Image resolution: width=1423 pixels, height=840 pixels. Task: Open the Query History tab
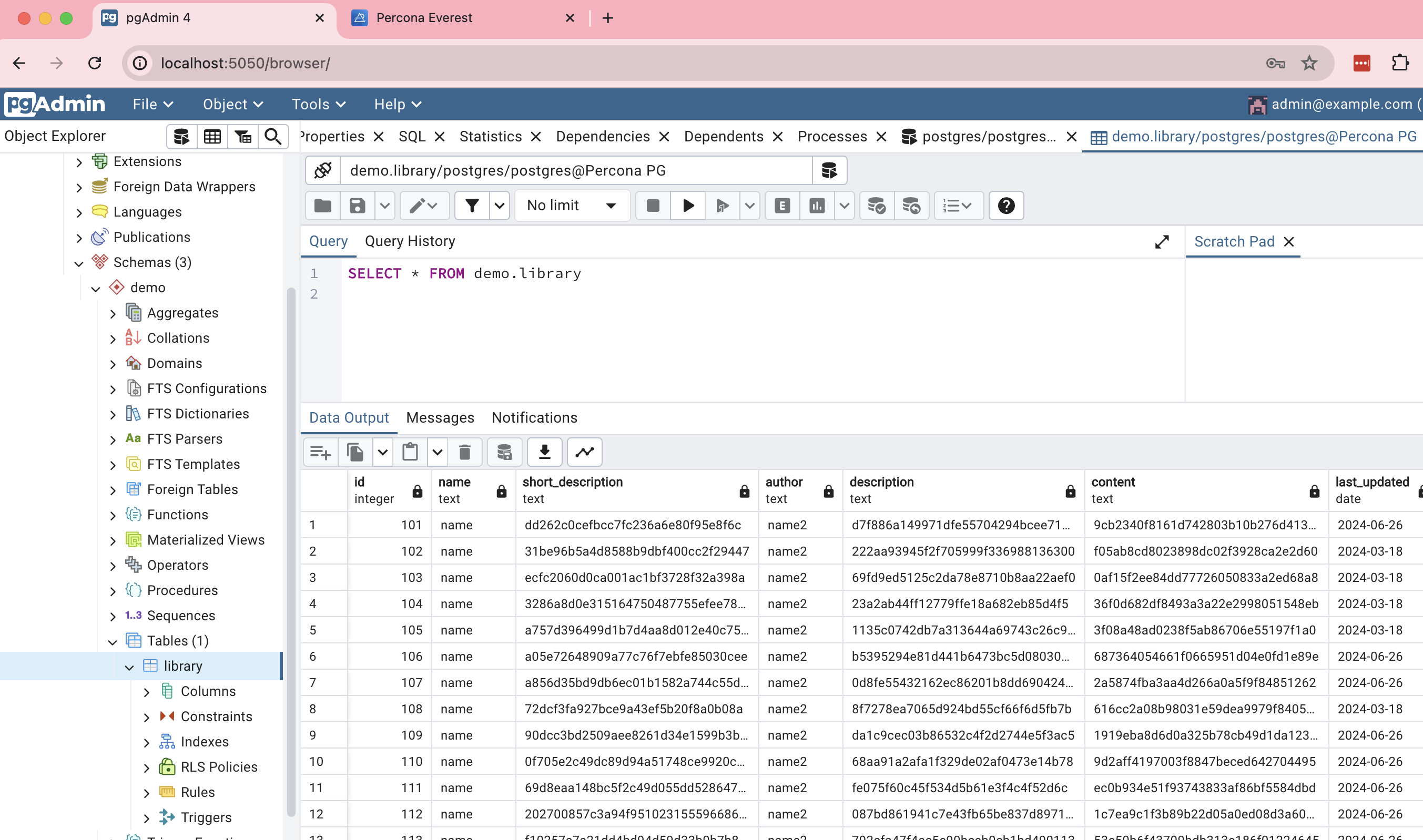(x=410, y=242)
